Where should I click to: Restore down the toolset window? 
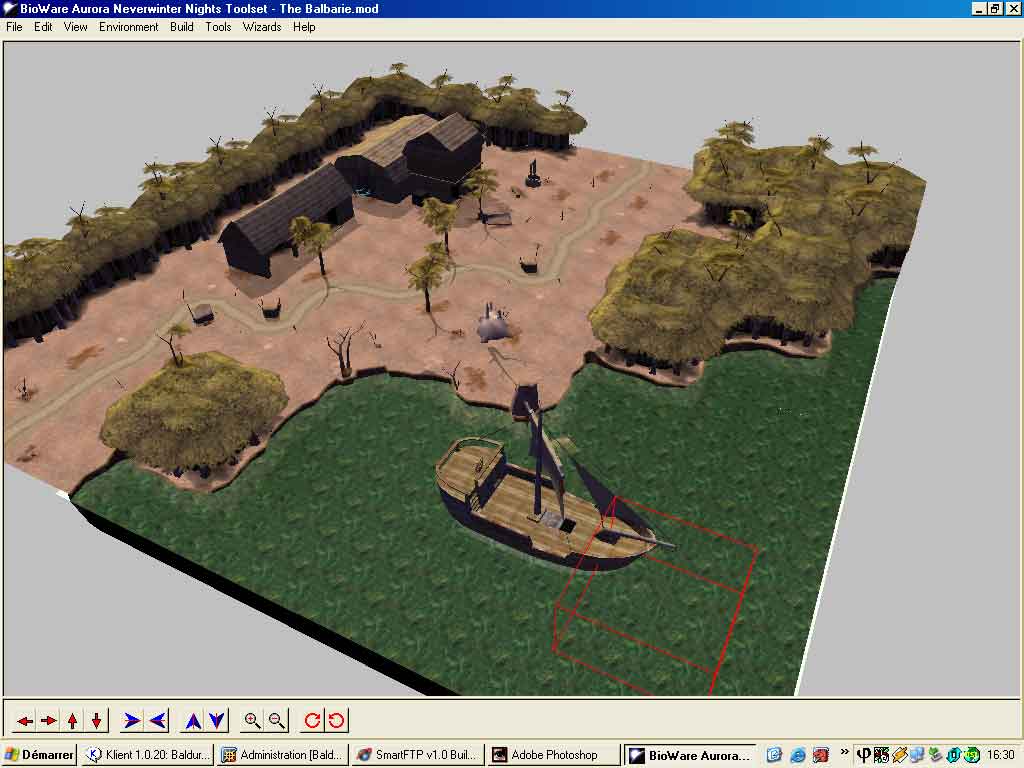995,8
